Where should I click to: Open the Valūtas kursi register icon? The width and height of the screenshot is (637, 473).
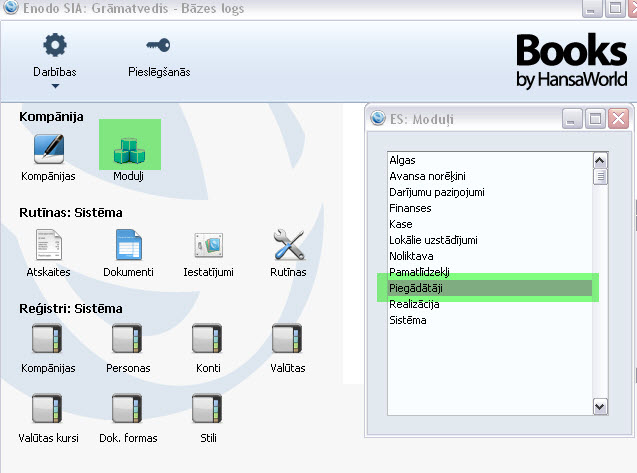(47, 408)
